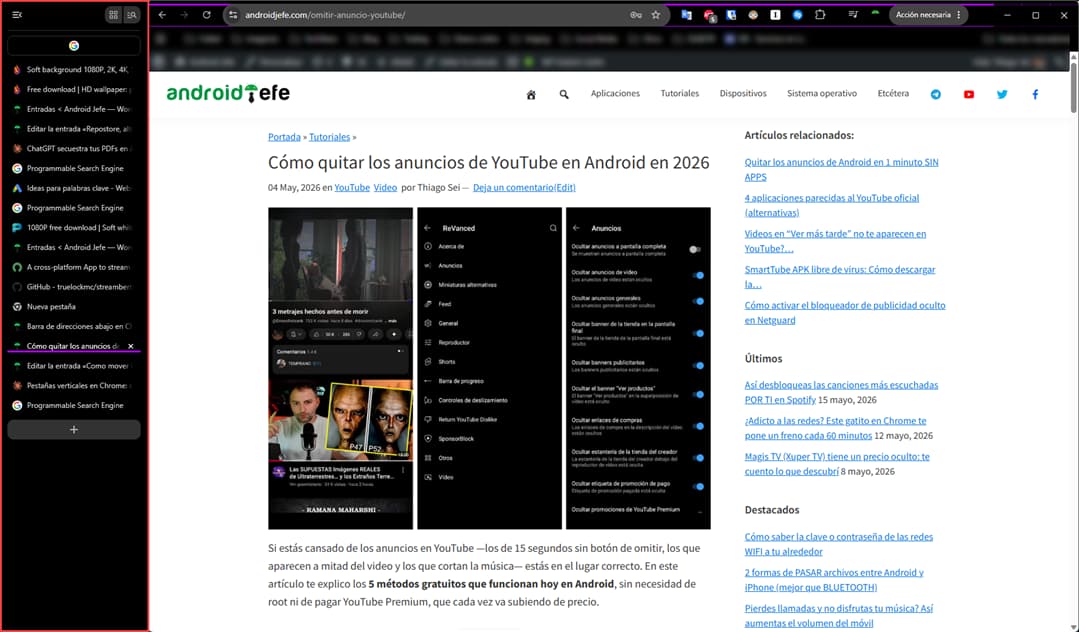Click the pinned Google tab

pos(74,45)
